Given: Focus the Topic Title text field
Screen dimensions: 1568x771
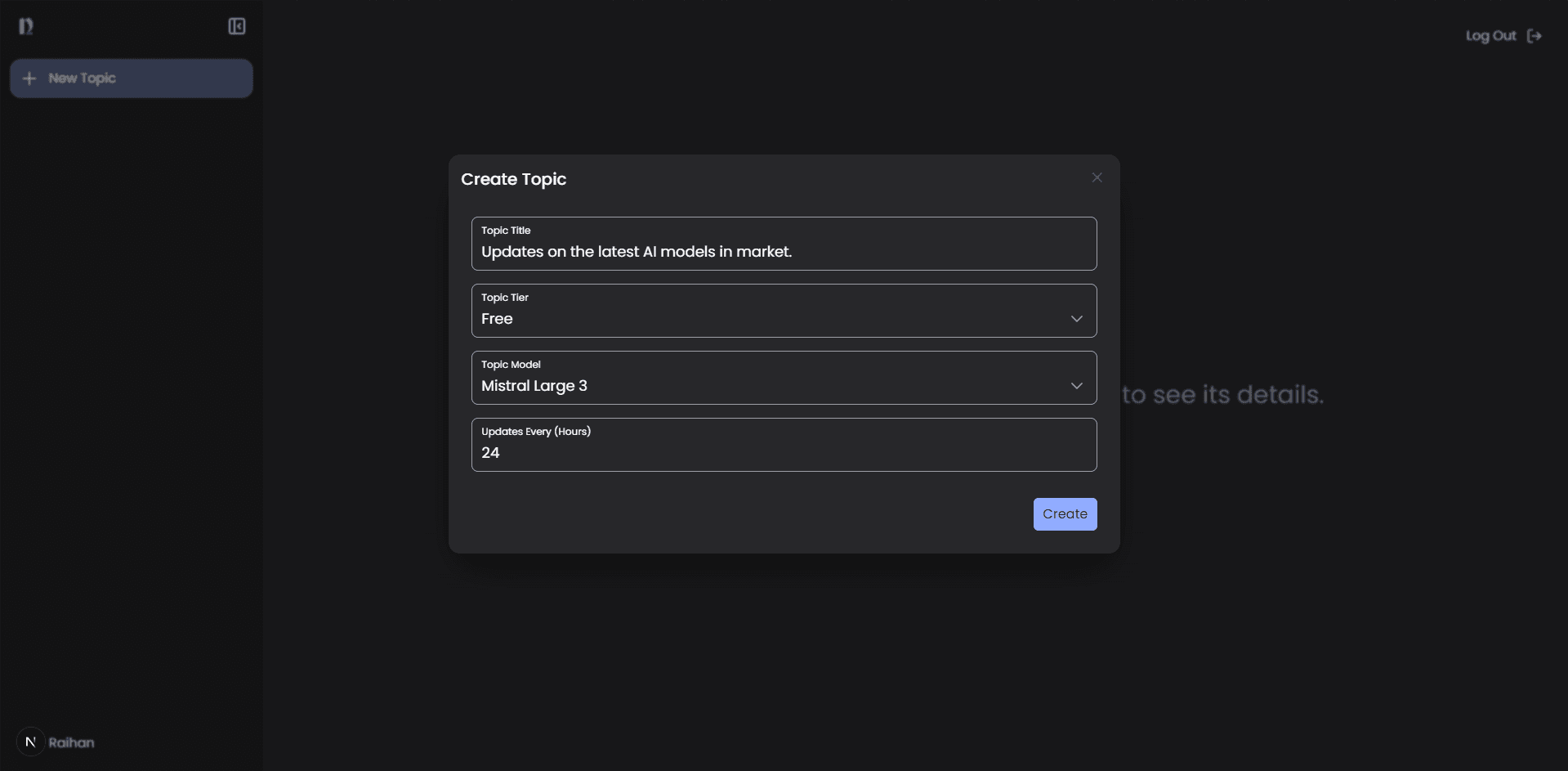Looking at the screenshot, I should click(784, 252).
